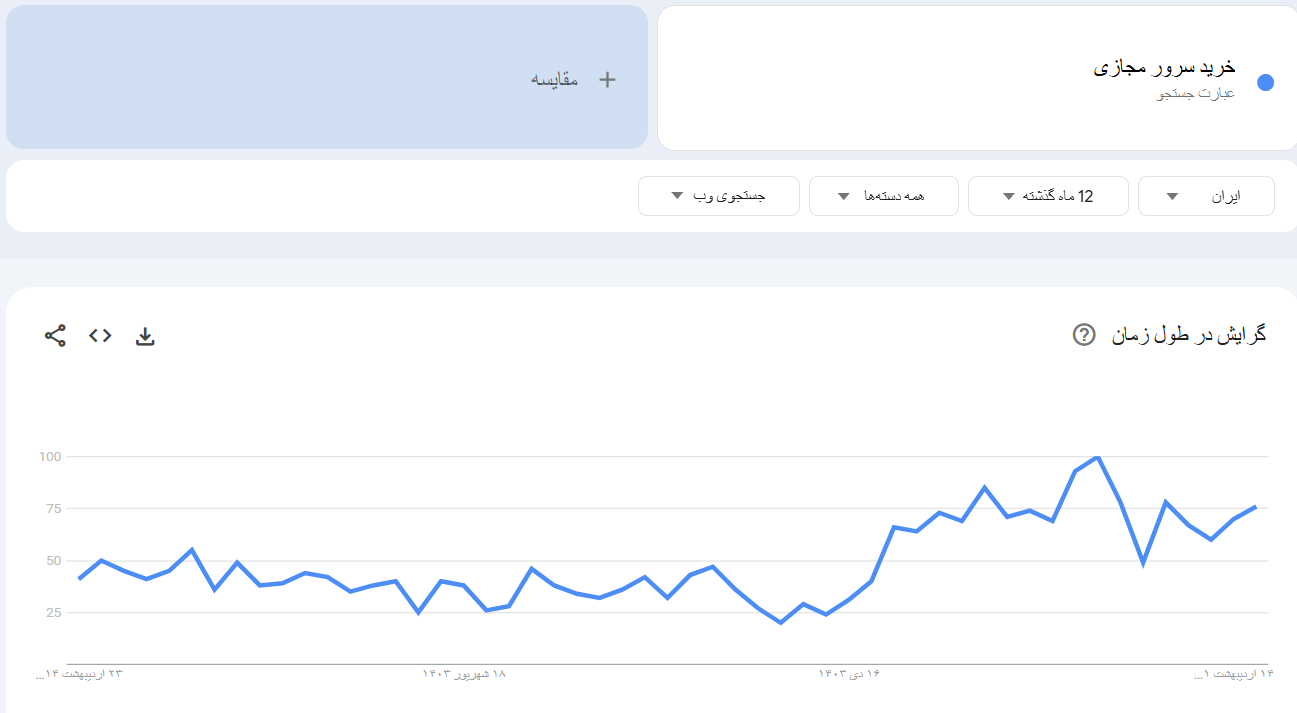Open help for گرایش در طول زمان

pos(1083,335)
